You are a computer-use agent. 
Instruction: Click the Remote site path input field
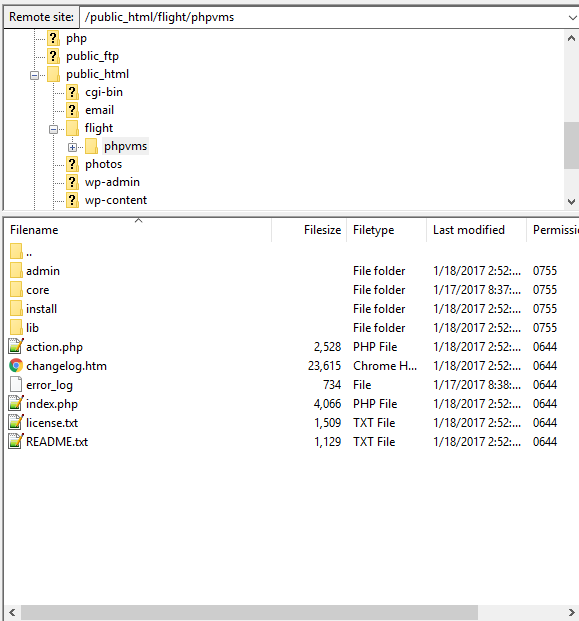point(323,17)
